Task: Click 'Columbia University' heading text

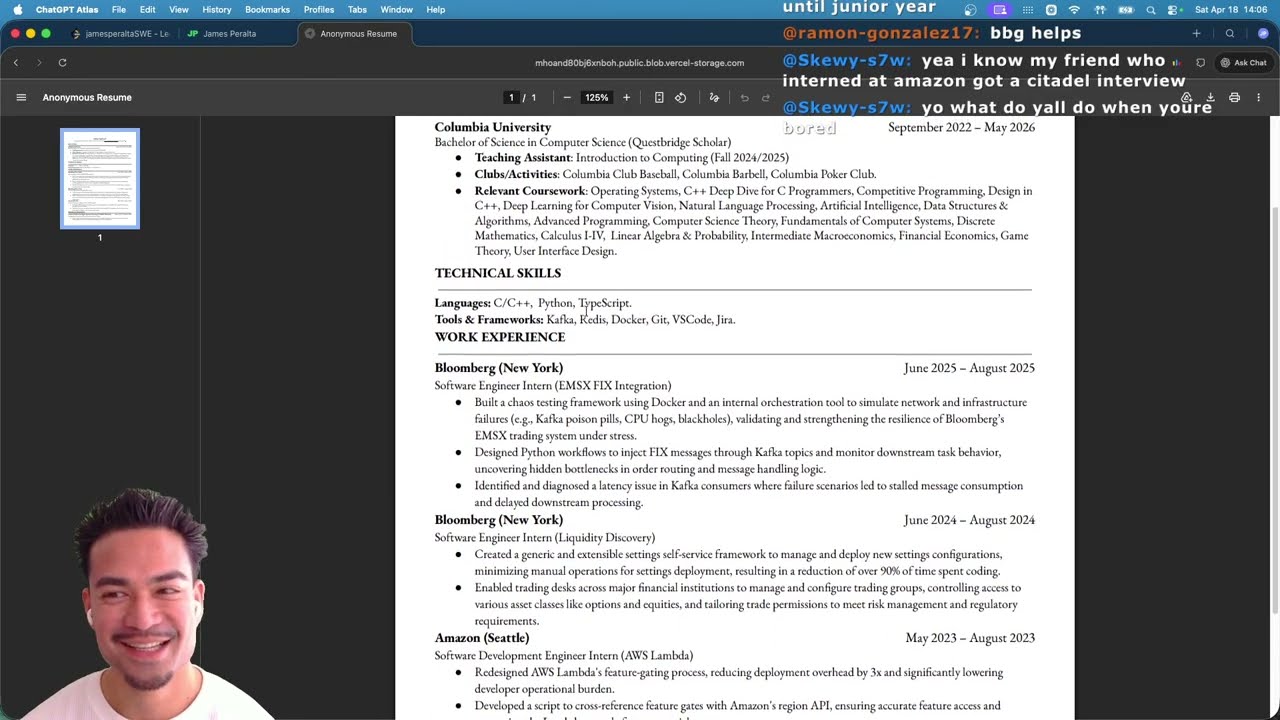Action: (493, 127)
